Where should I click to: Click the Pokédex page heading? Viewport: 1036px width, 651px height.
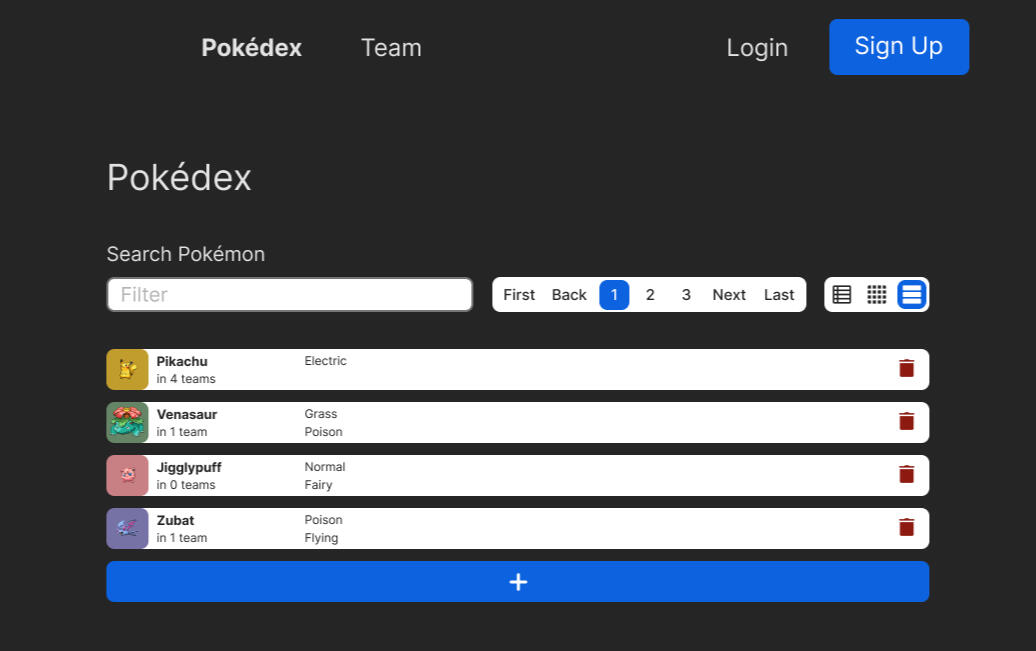click(180, 177)
